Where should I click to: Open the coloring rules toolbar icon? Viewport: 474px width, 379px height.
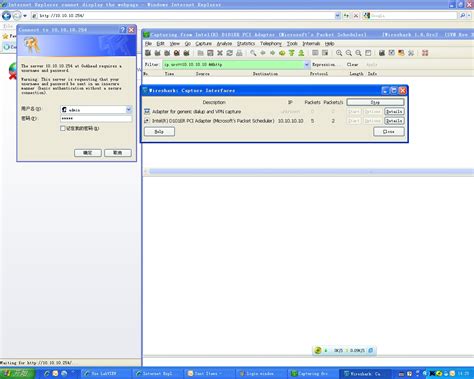pyautogui.click(x=401, y=53)
